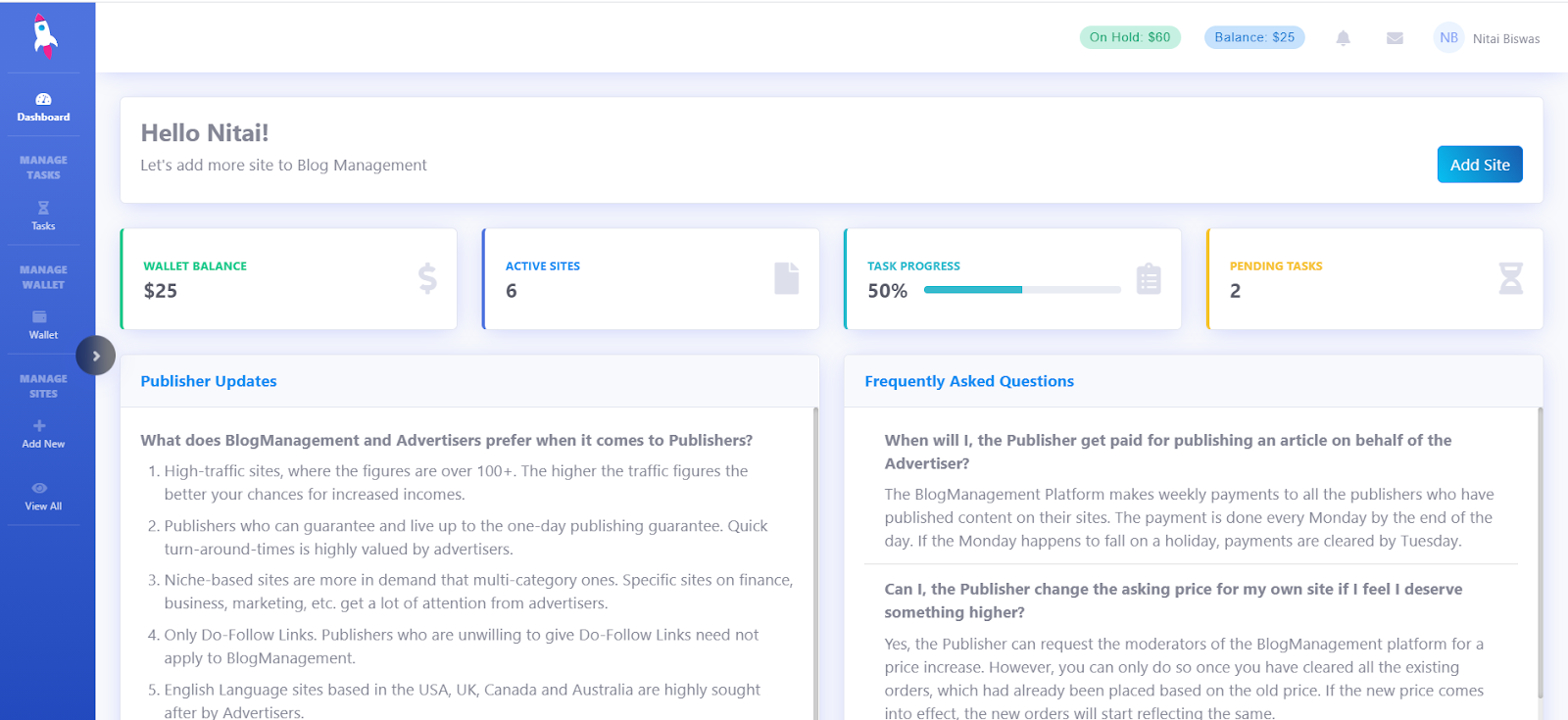Click the NB user avatar

coord(1448,38)
